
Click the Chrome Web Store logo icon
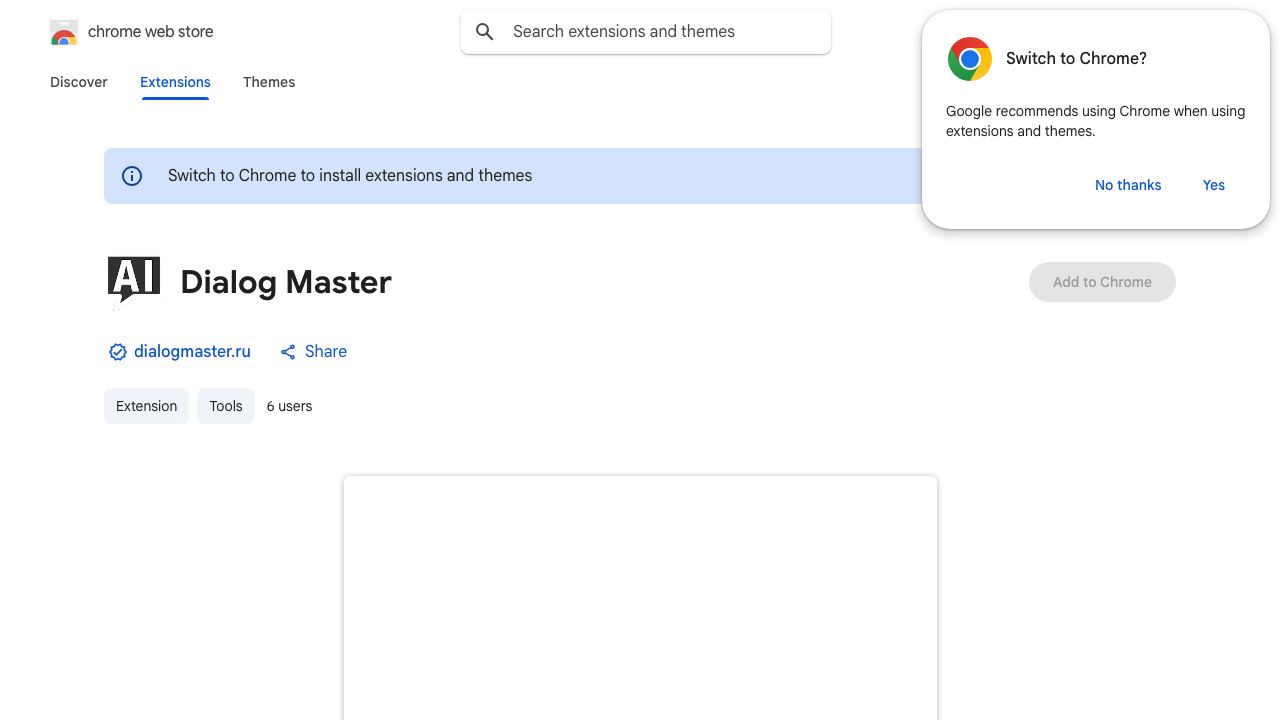pyautogui.click(x=64, y=32)
